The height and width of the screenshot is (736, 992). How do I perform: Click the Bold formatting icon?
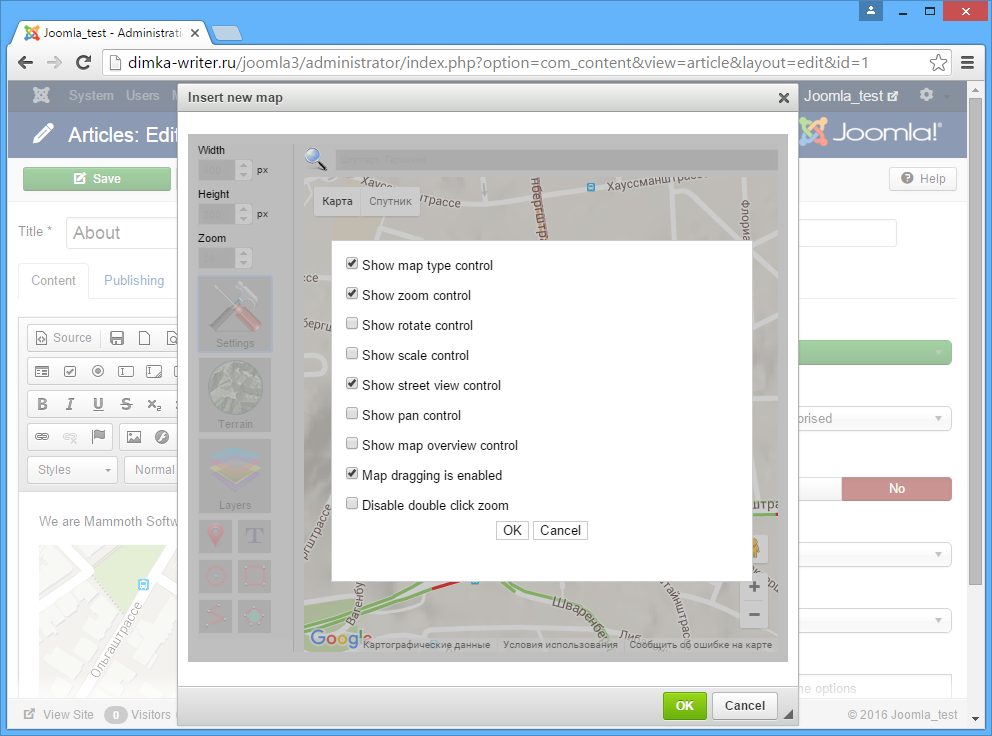42,405
